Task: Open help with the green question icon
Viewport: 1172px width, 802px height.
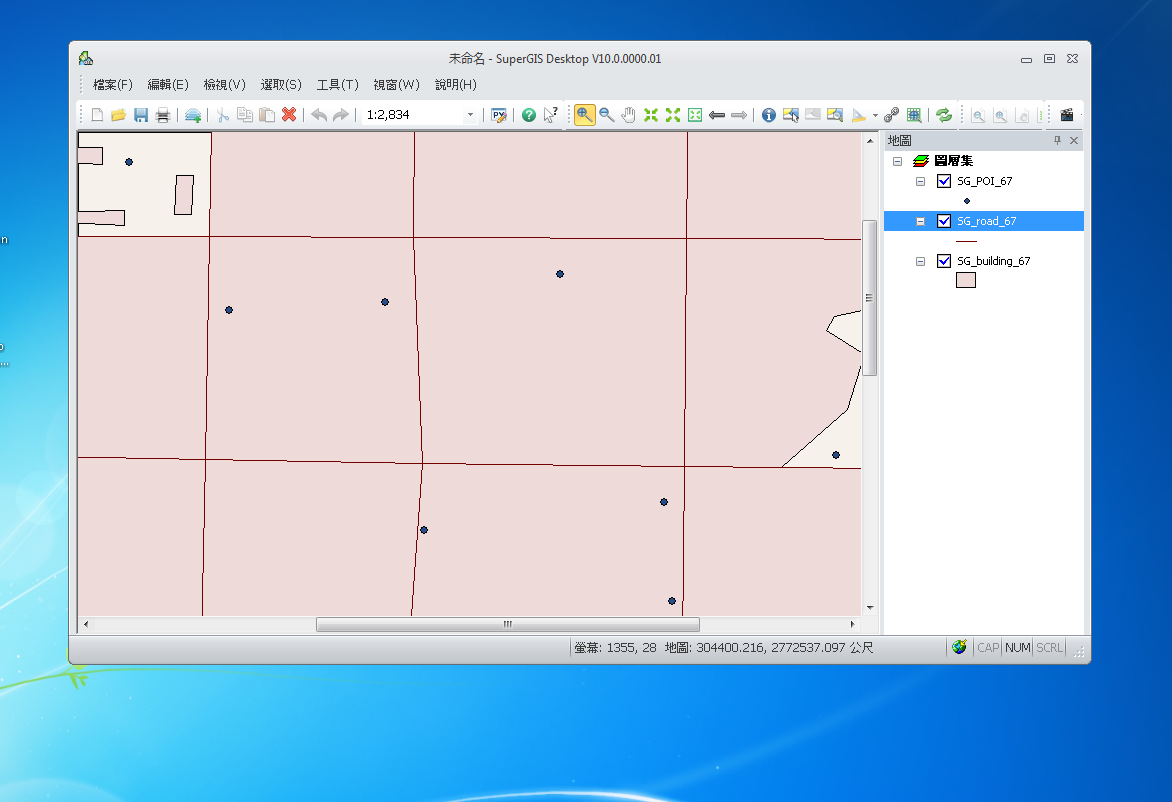Action: click(528, 115)
